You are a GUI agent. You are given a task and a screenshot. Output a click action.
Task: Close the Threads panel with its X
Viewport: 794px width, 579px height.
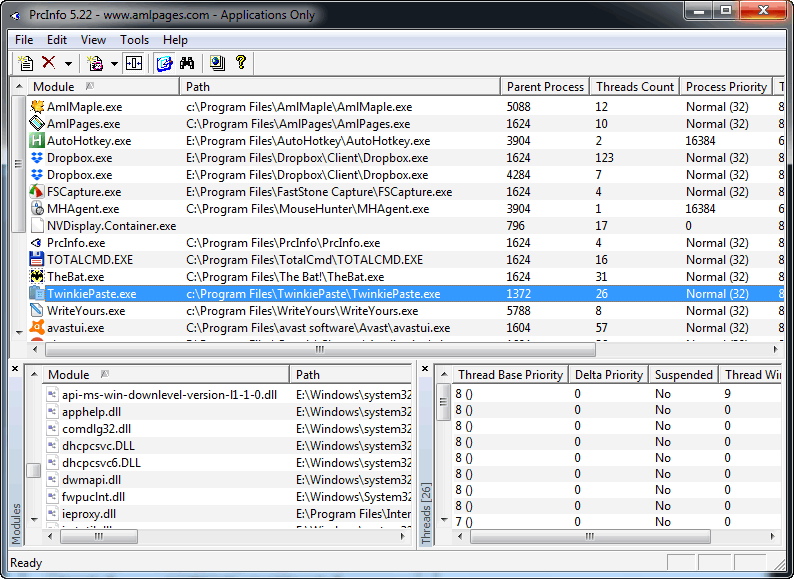(x=425, y=369)
